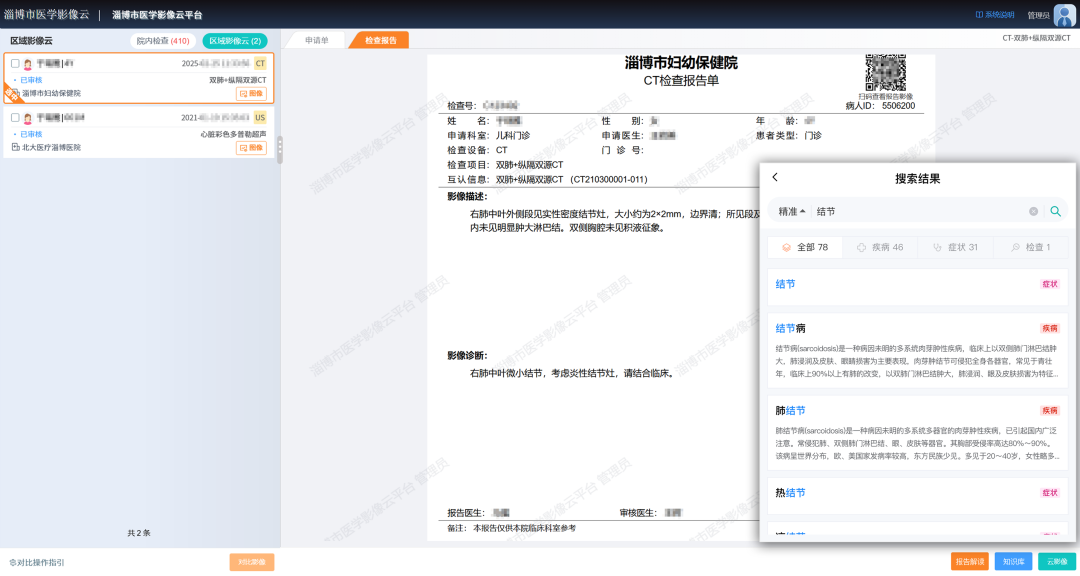The width and height of the screenshot is (1080, 576).
Task: Open 系统说明 system instructions
Action: coord(994,15)
